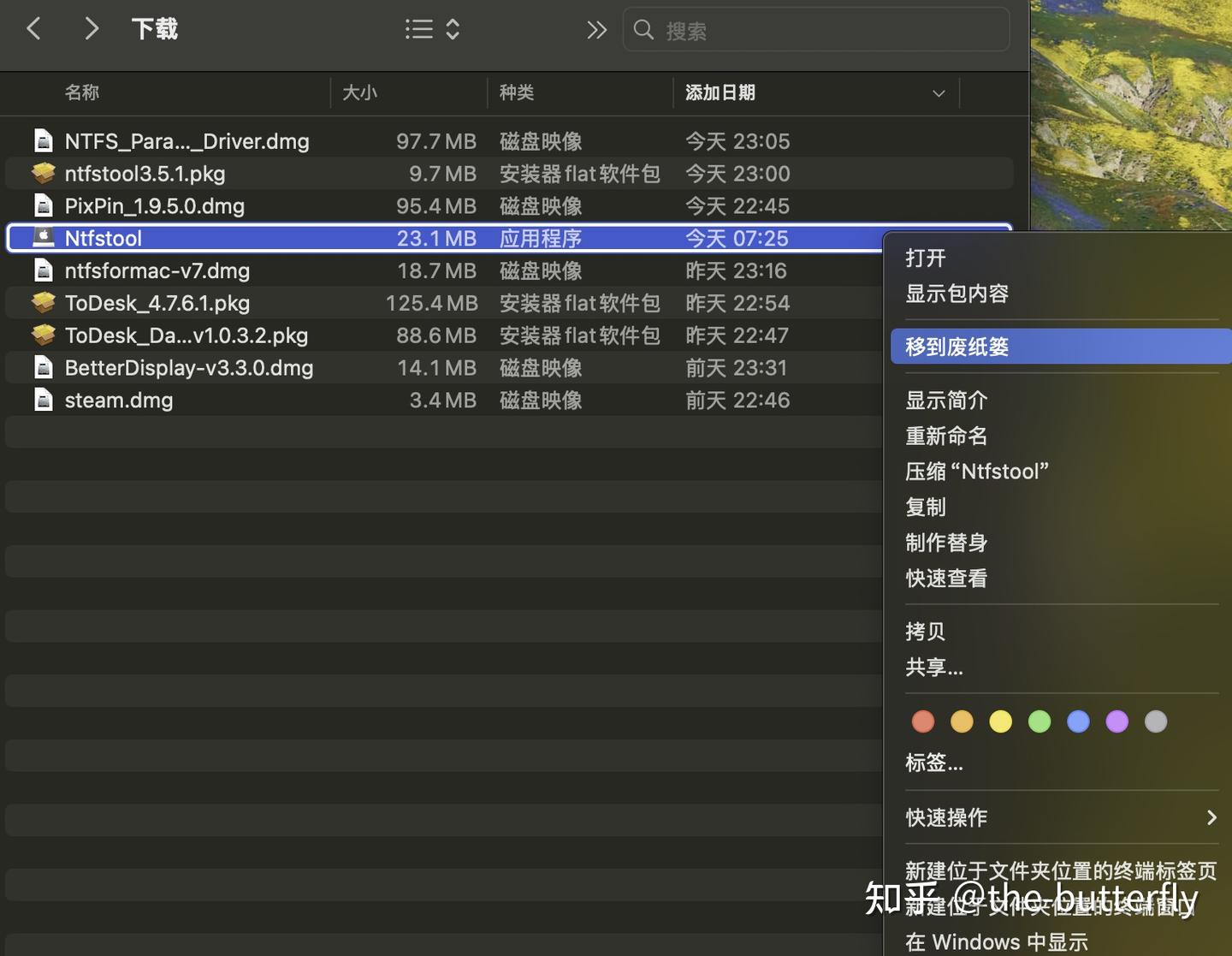Image resolution: width=1232 pixels, height=956 pixels.
Task: Click the ntfstool3.5.1.pkg installer package icon
Action: [x=43, y=173]
